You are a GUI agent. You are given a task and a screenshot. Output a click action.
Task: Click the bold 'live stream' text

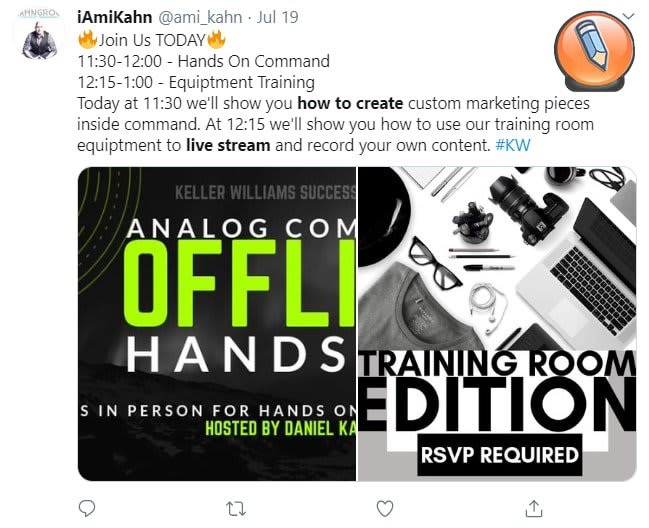[228, 145]
